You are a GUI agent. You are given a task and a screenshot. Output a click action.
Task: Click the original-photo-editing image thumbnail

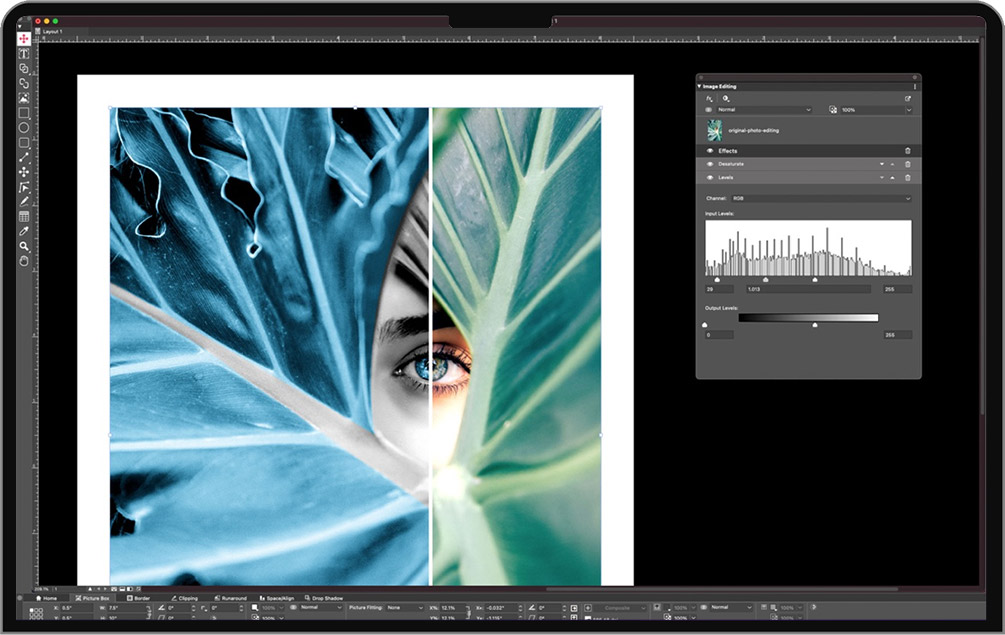pos(715,131)
